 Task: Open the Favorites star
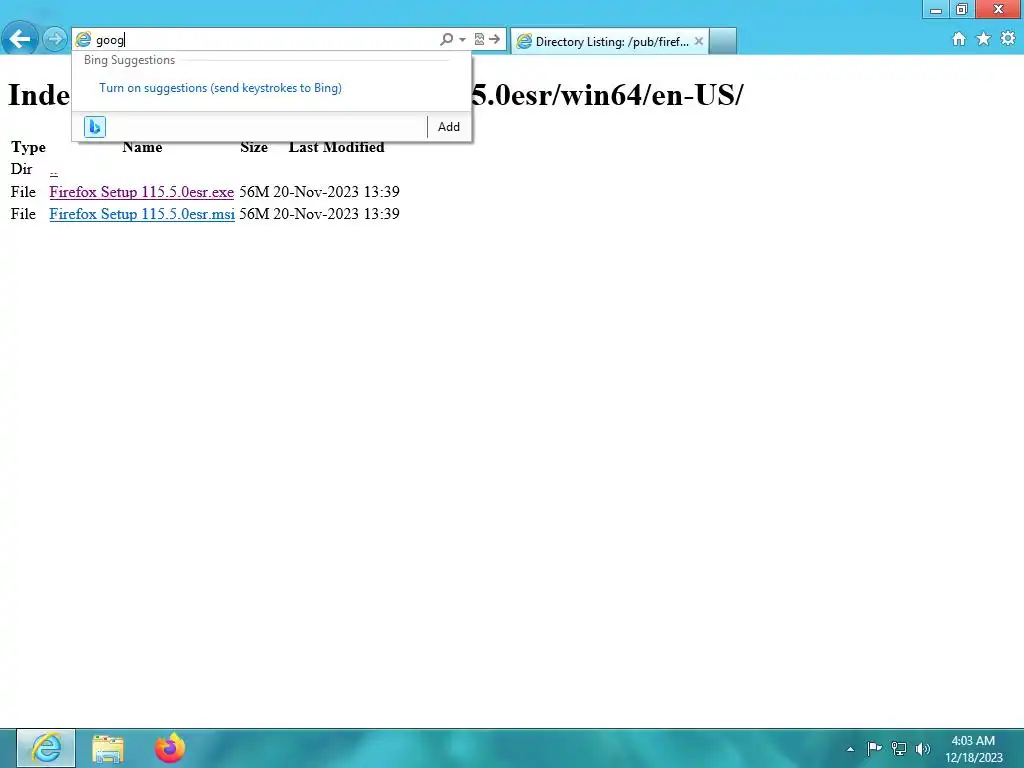point(984,39)
